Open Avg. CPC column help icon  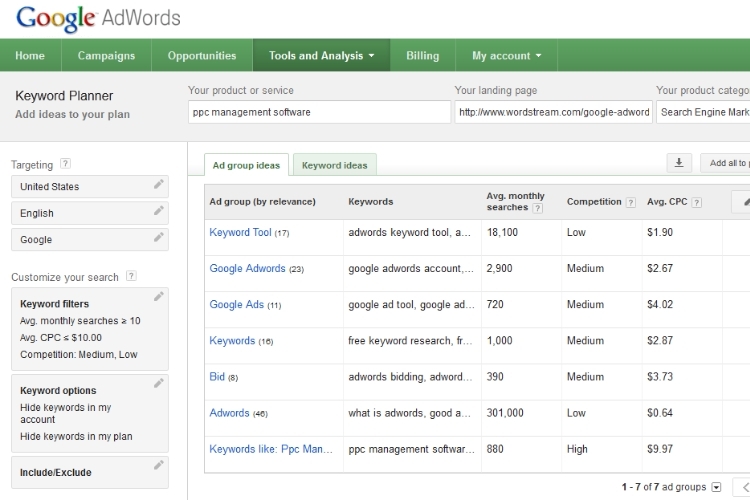point(697,202)
